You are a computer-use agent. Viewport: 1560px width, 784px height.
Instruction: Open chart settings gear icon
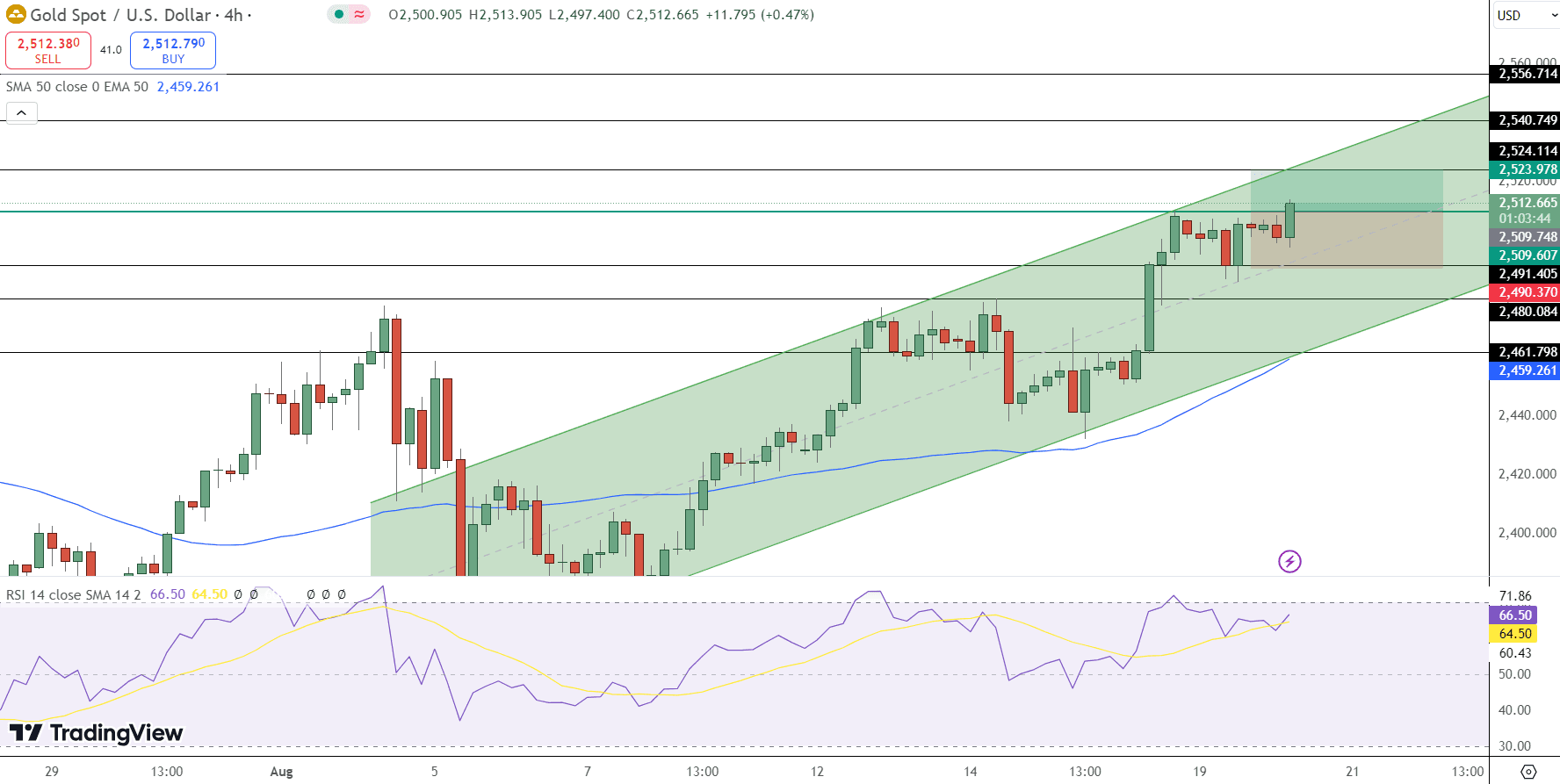point(1528,772)
